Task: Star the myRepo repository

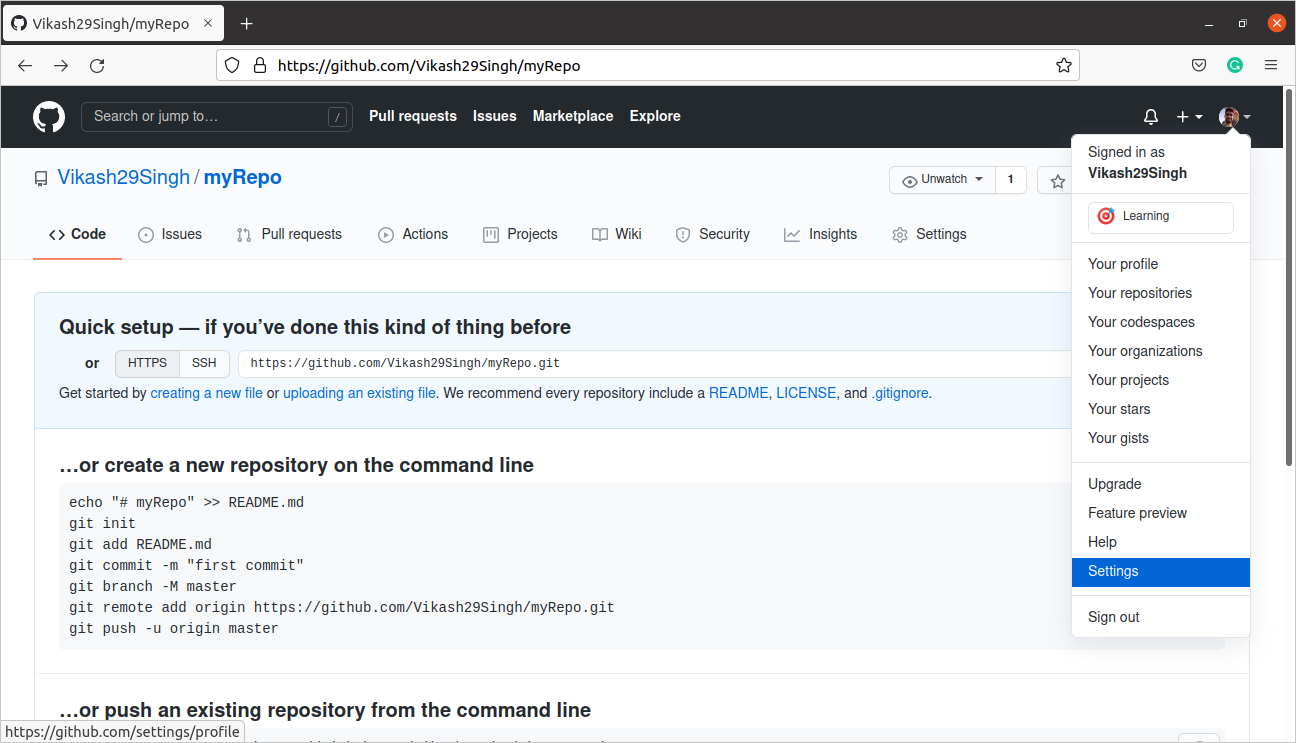Action: pyautogui.click(x=1057, y=180)
